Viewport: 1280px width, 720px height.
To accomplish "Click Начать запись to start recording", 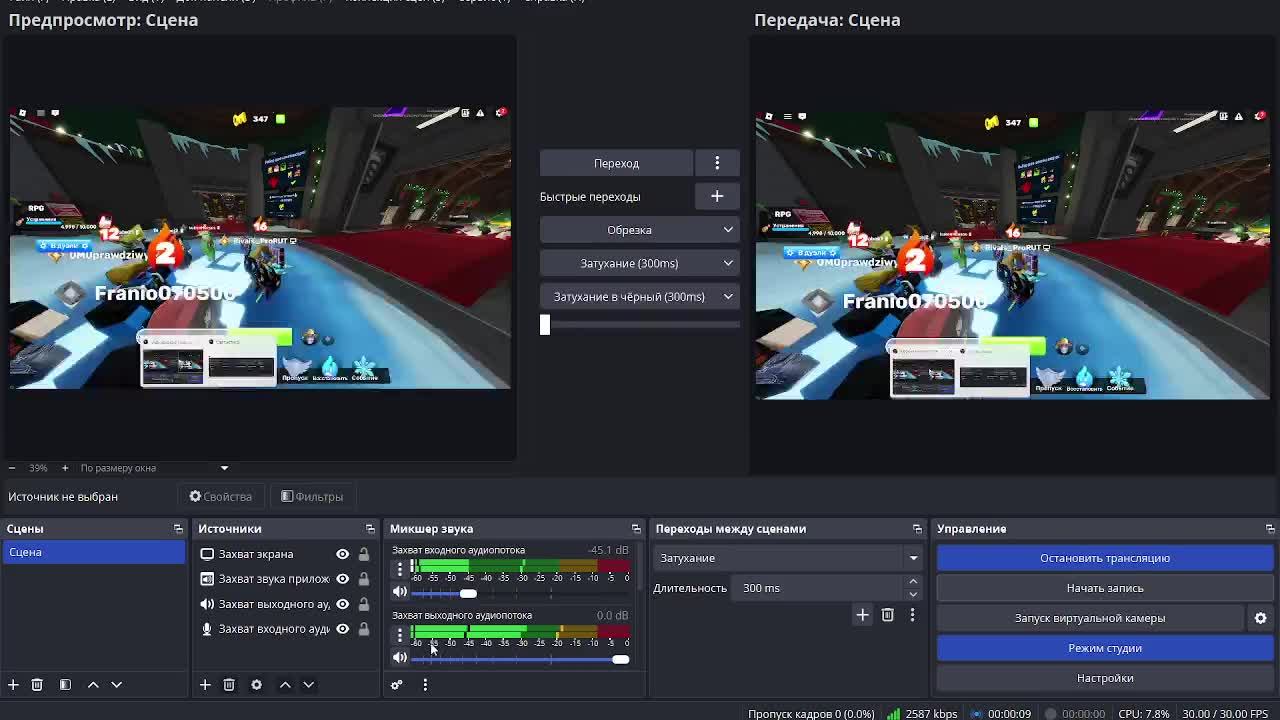I will tap(1105, 588).
